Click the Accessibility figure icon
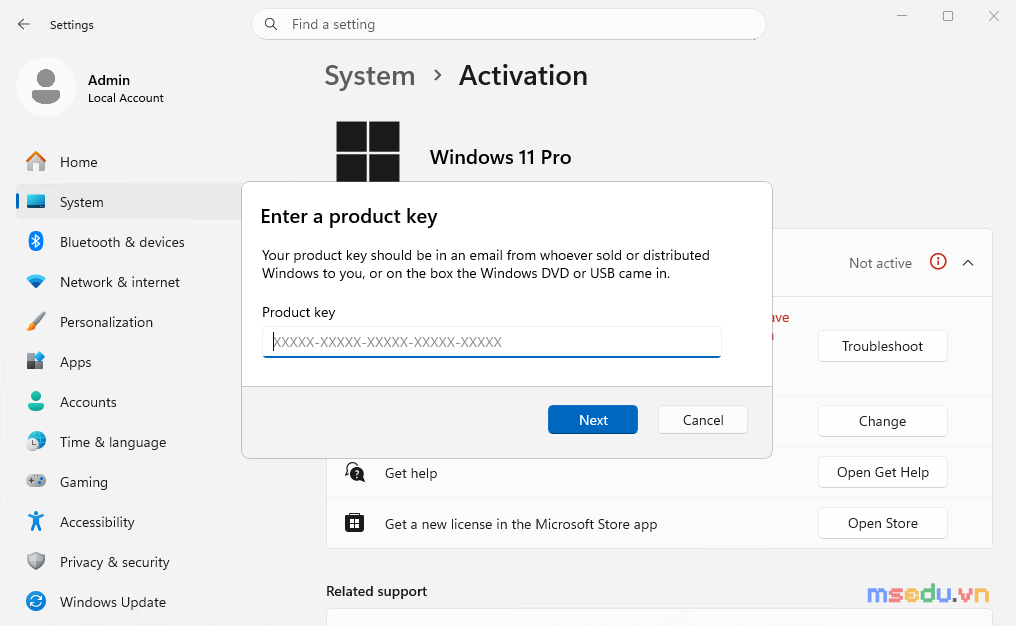The height and width of the screenshot is (626, 1016). (36, 522)
